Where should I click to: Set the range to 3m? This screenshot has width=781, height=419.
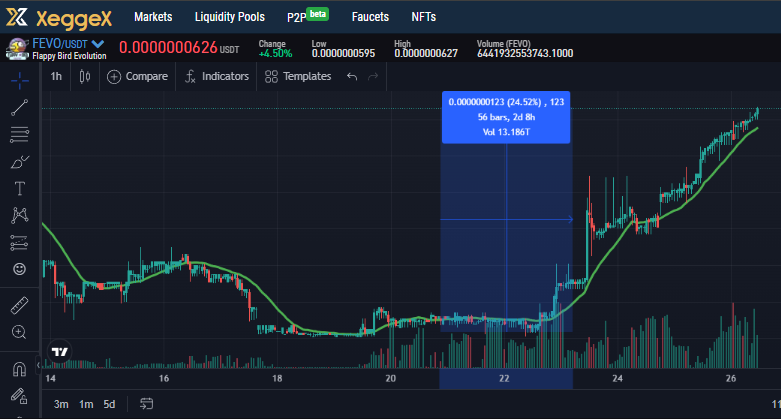tap(61, 404)
